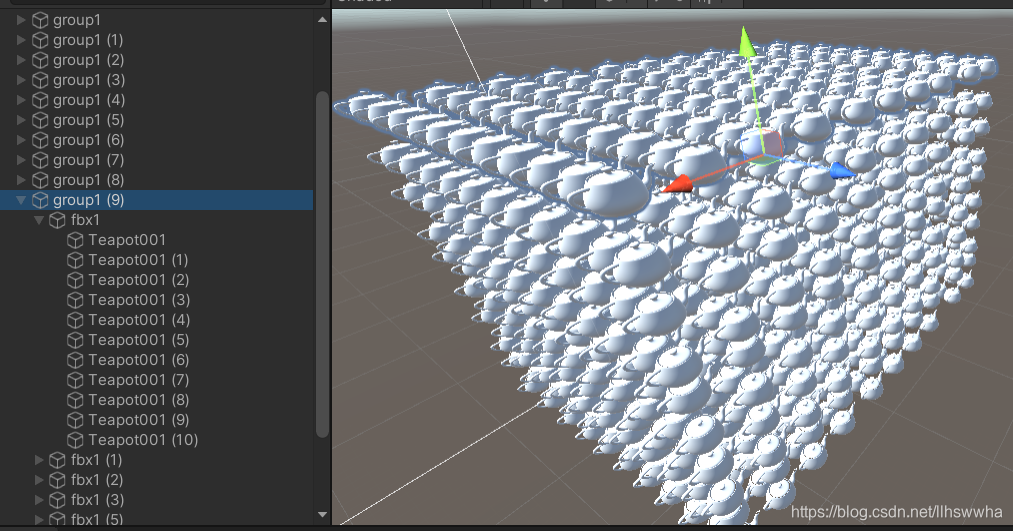Expand the group1 (7) node arrow
1013x531 pixels.
click(x=21, y=160)
